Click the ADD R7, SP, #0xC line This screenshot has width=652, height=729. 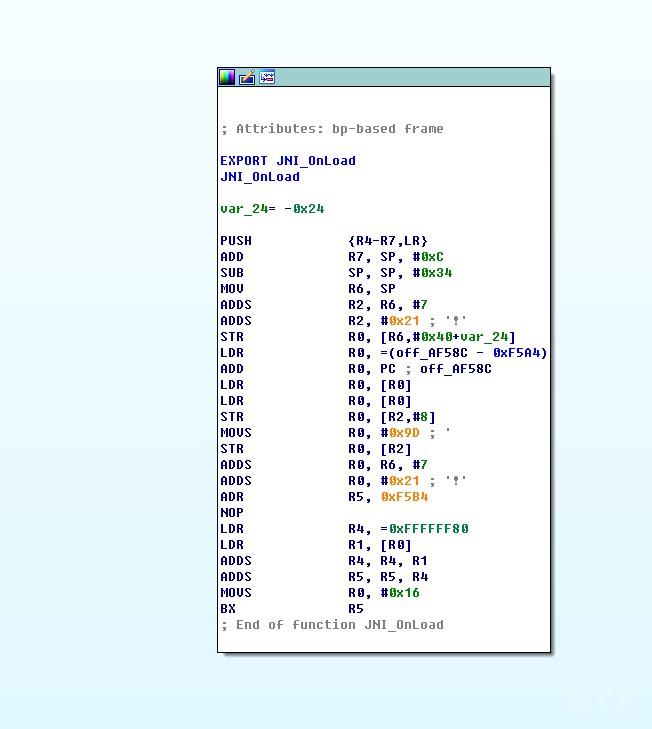[332, 257]
